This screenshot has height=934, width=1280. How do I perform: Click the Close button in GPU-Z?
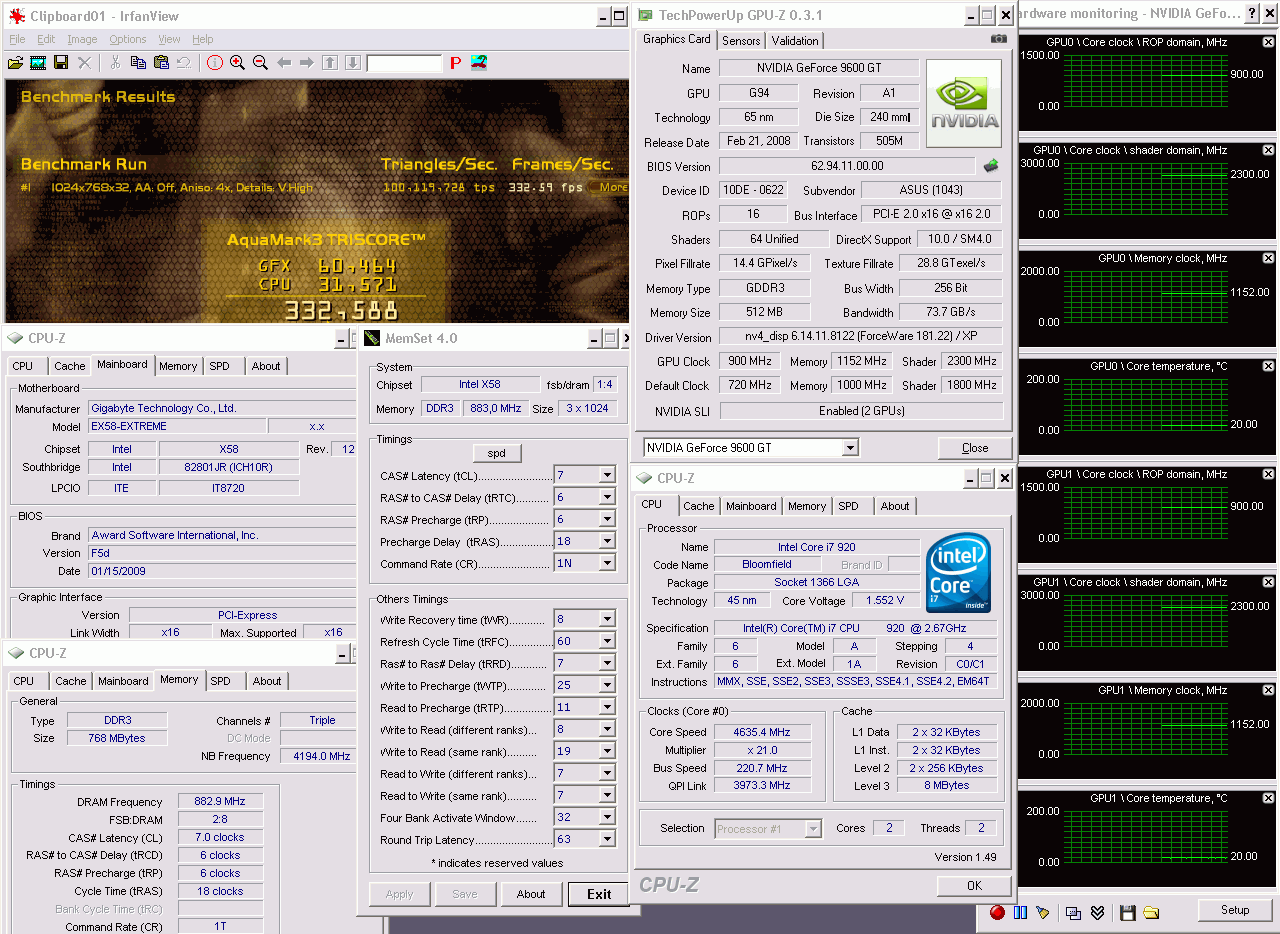975,447
